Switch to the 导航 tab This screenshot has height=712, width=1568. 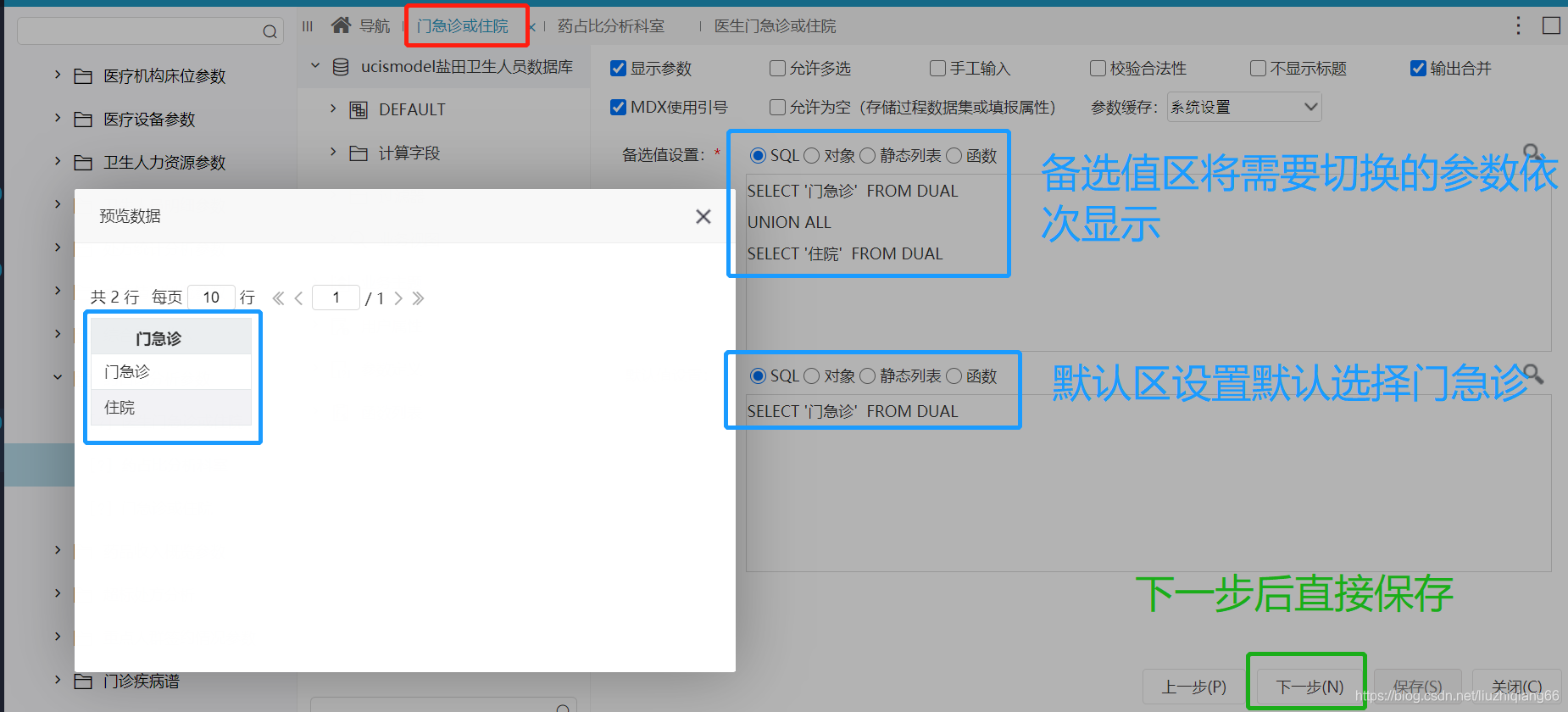375,27
